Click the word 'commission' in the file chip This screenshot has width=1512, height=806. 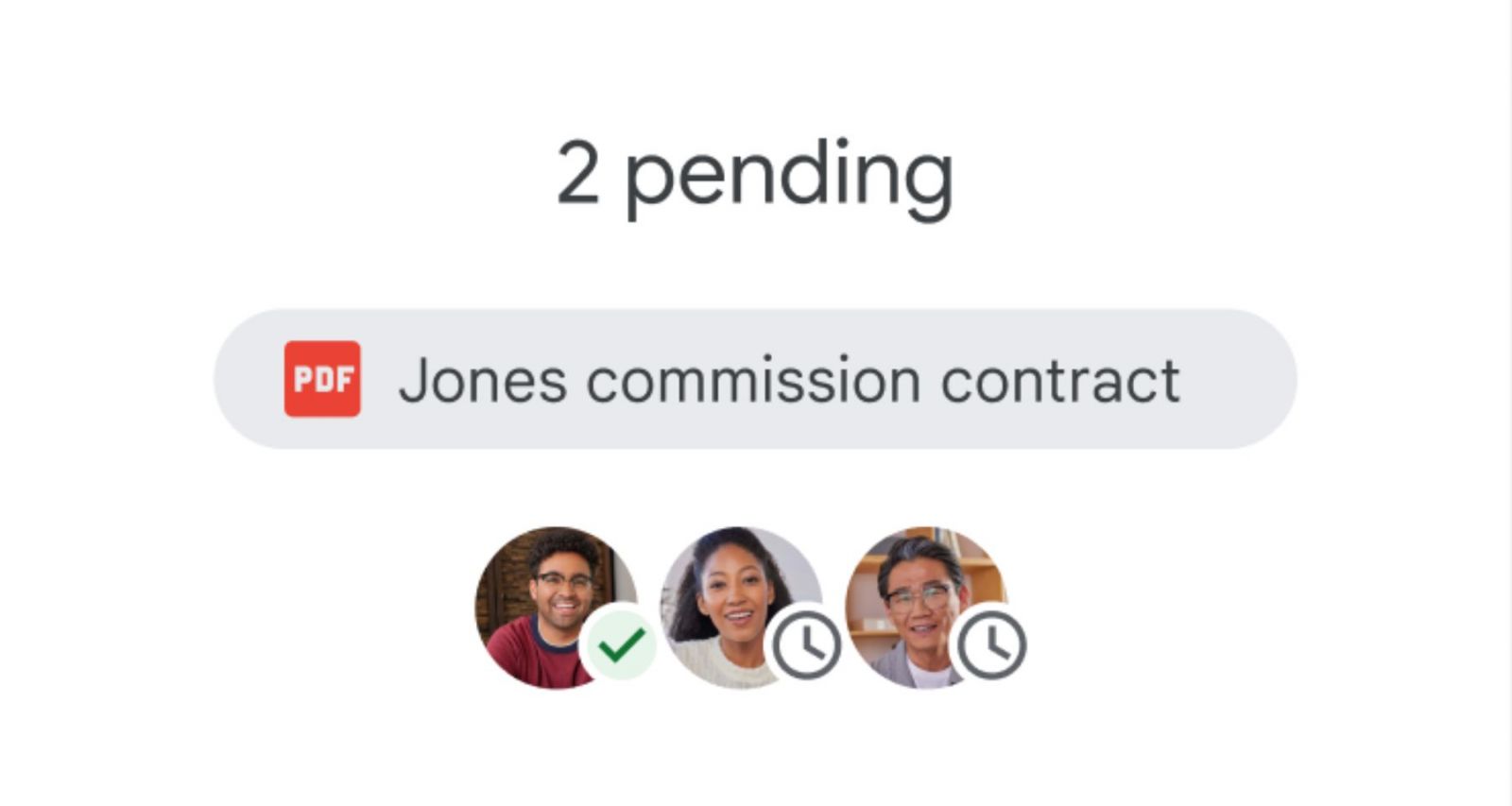click(x=753, y=381)
